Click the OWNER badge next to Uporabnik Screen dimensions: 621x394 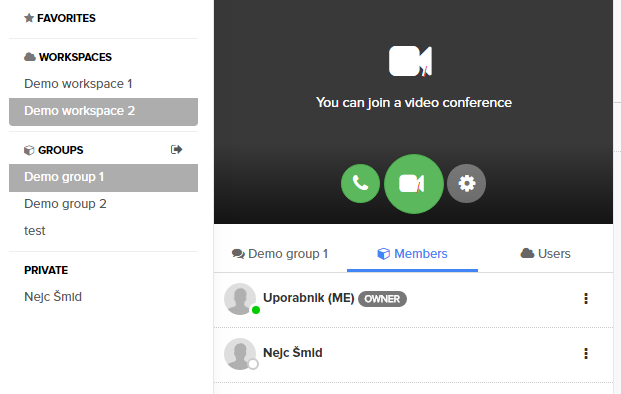pos(382,299)
